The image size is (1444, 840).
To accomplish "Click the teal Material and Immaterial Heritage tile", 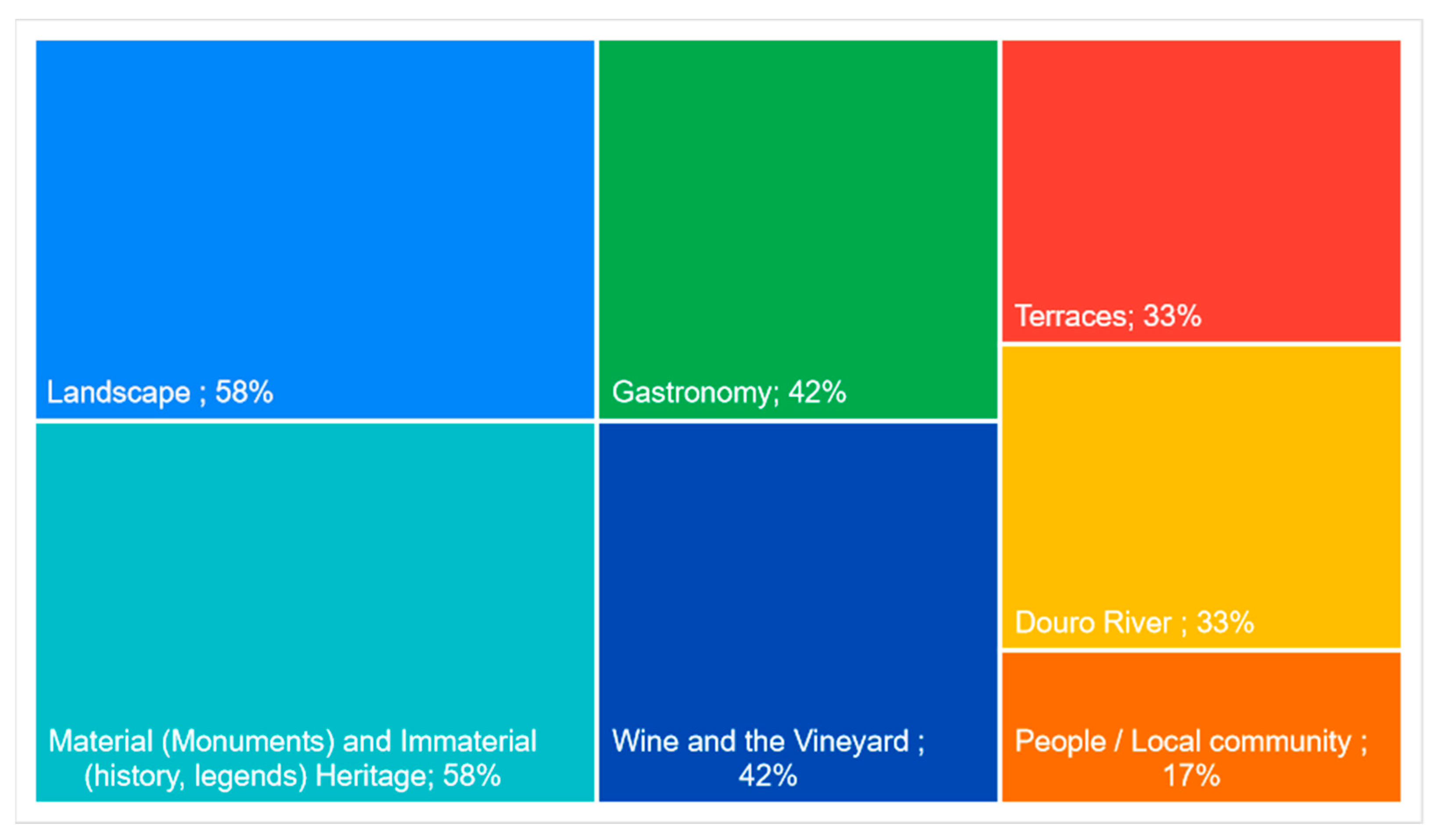I will (315, 573).
